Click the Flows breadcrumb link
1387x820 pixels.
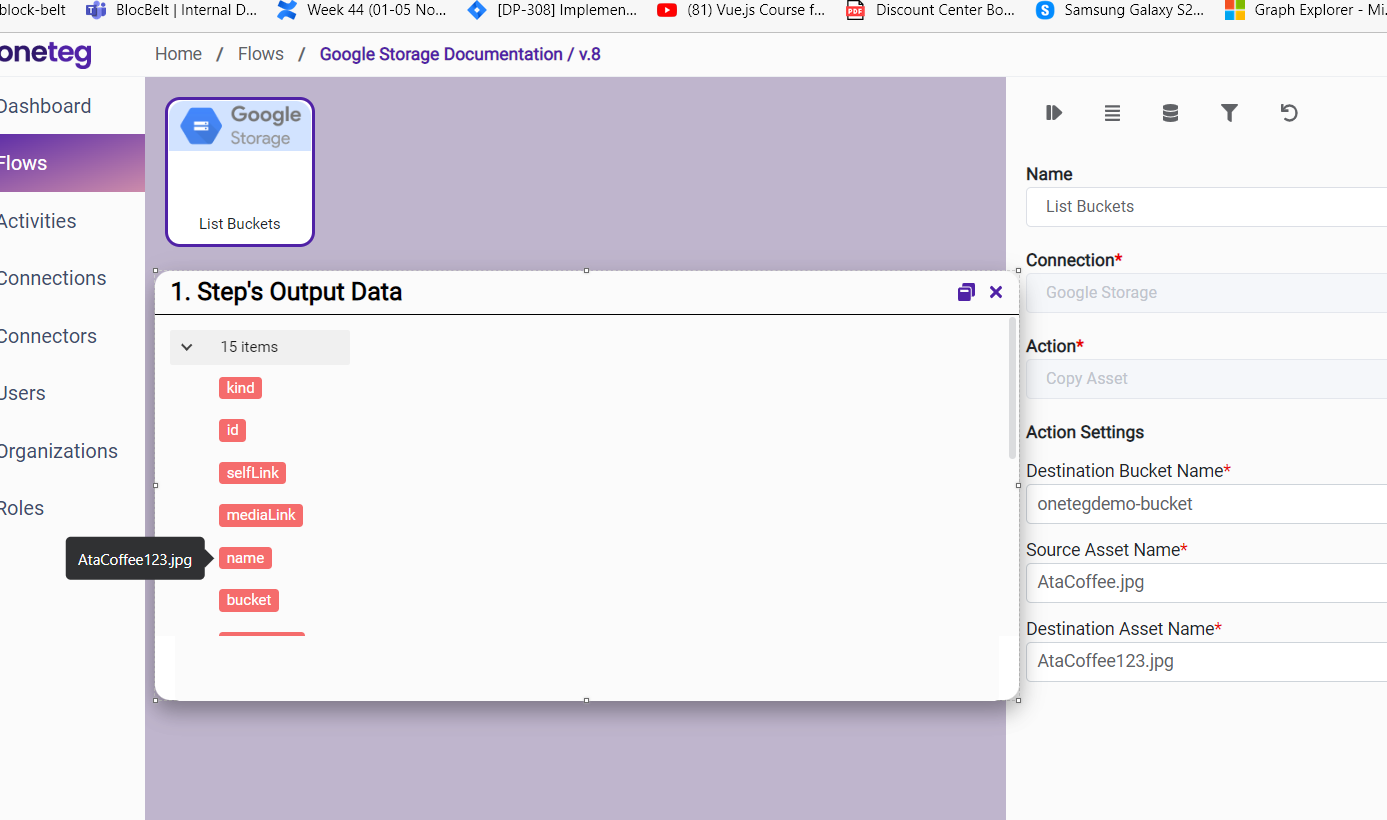coord(261,54)
